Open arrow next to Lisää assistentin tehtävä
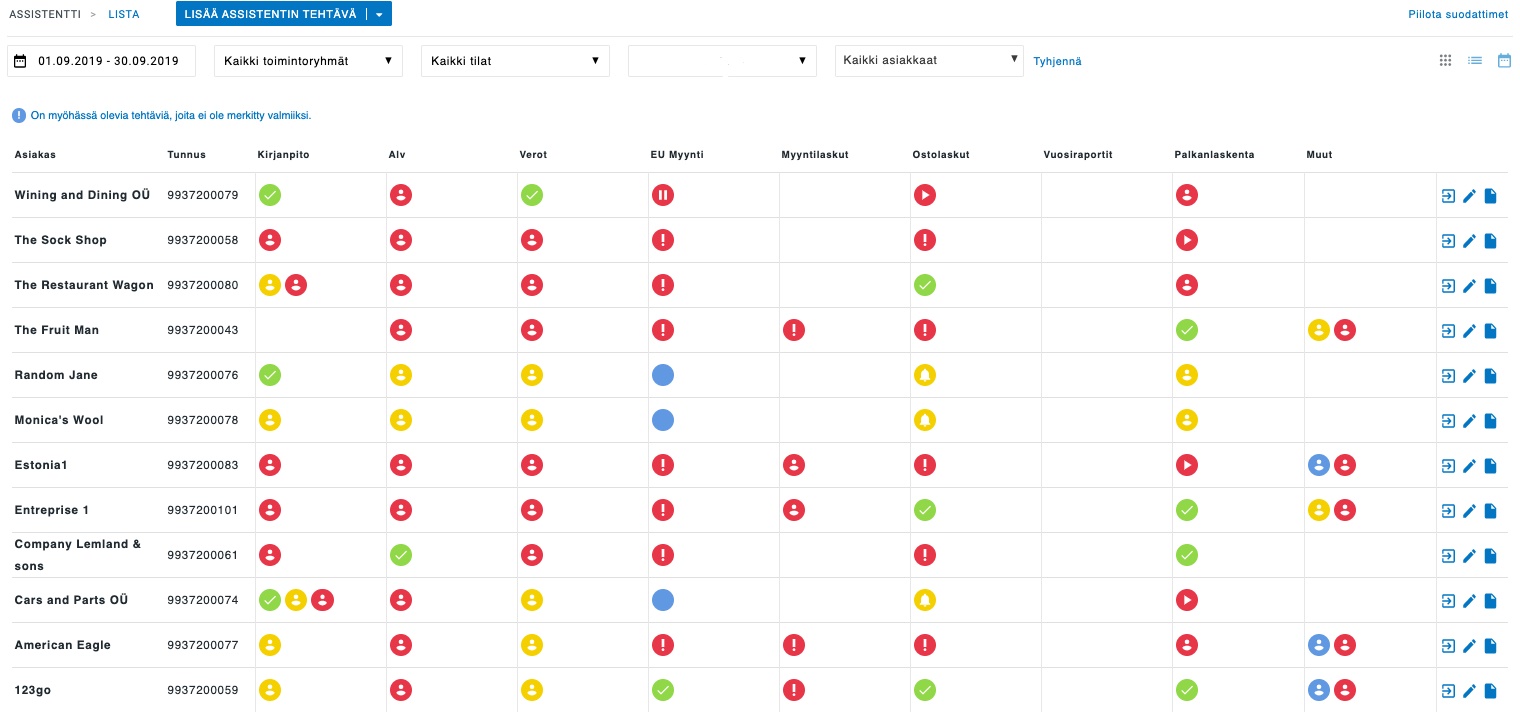 379,14
